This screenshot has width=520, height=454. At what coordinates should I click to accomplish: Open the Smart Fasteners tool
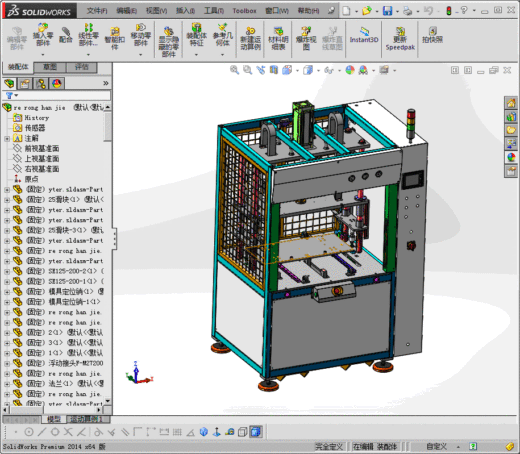click(x=115, y=38)
